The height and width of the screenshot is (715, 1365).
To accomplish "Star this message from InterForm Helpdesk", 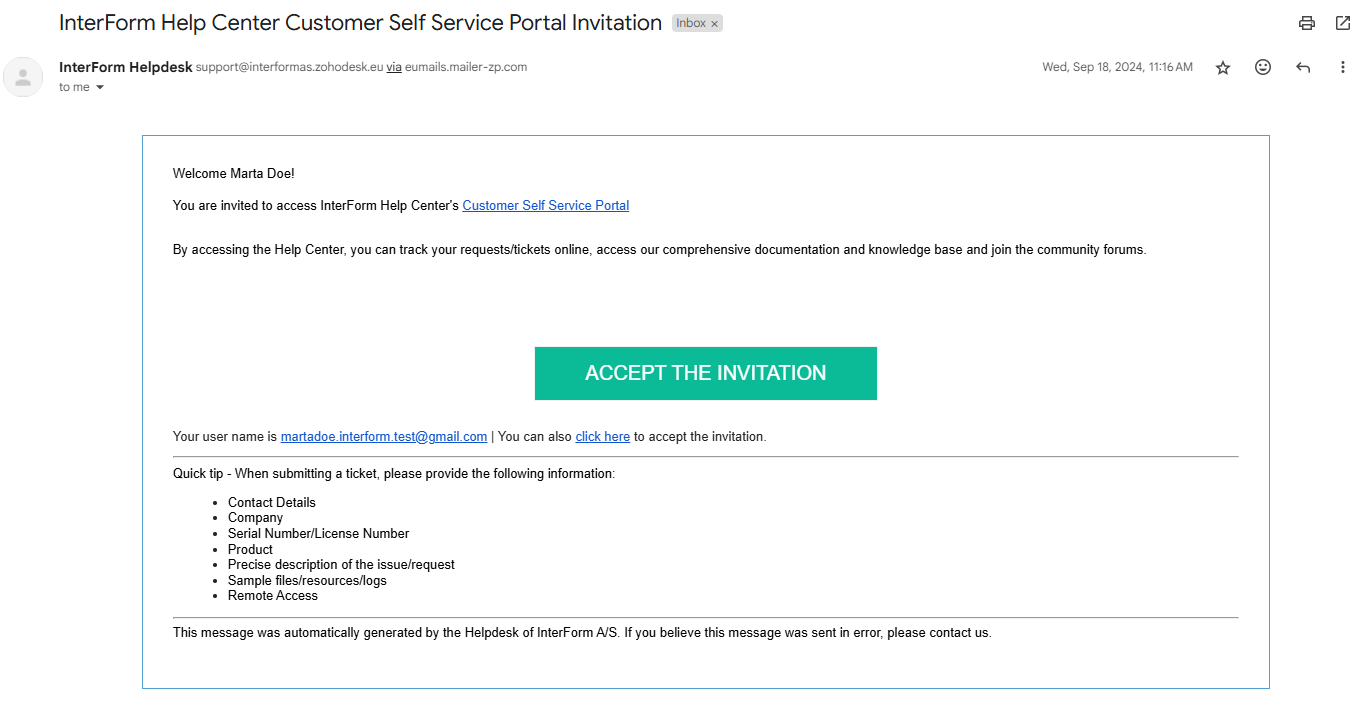I will pos(1223,67).
